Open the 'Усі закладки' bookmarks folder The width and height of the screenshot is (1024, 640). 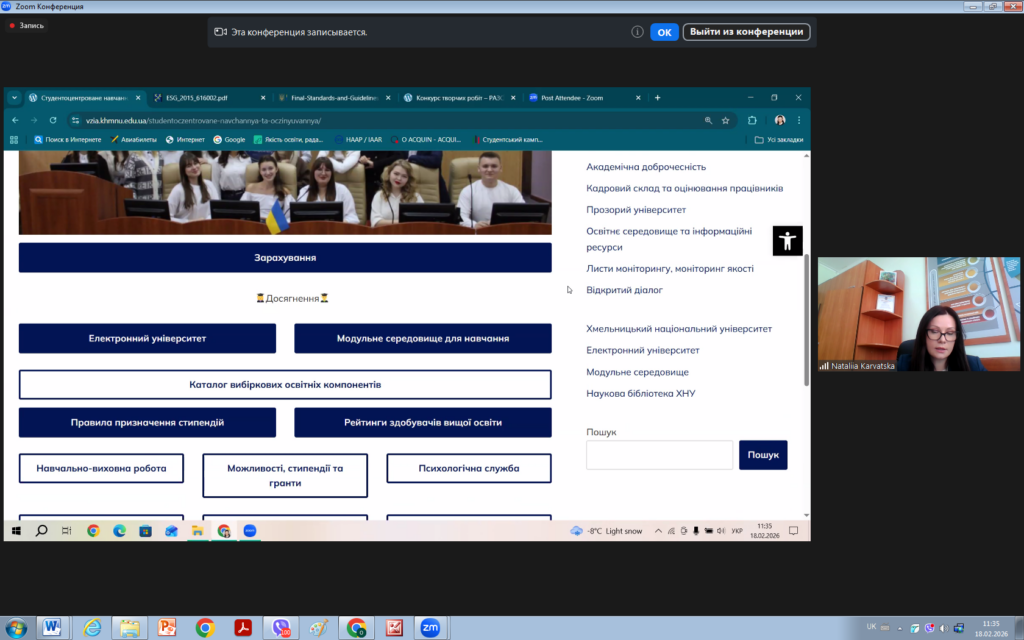click(x=779, y=140)
